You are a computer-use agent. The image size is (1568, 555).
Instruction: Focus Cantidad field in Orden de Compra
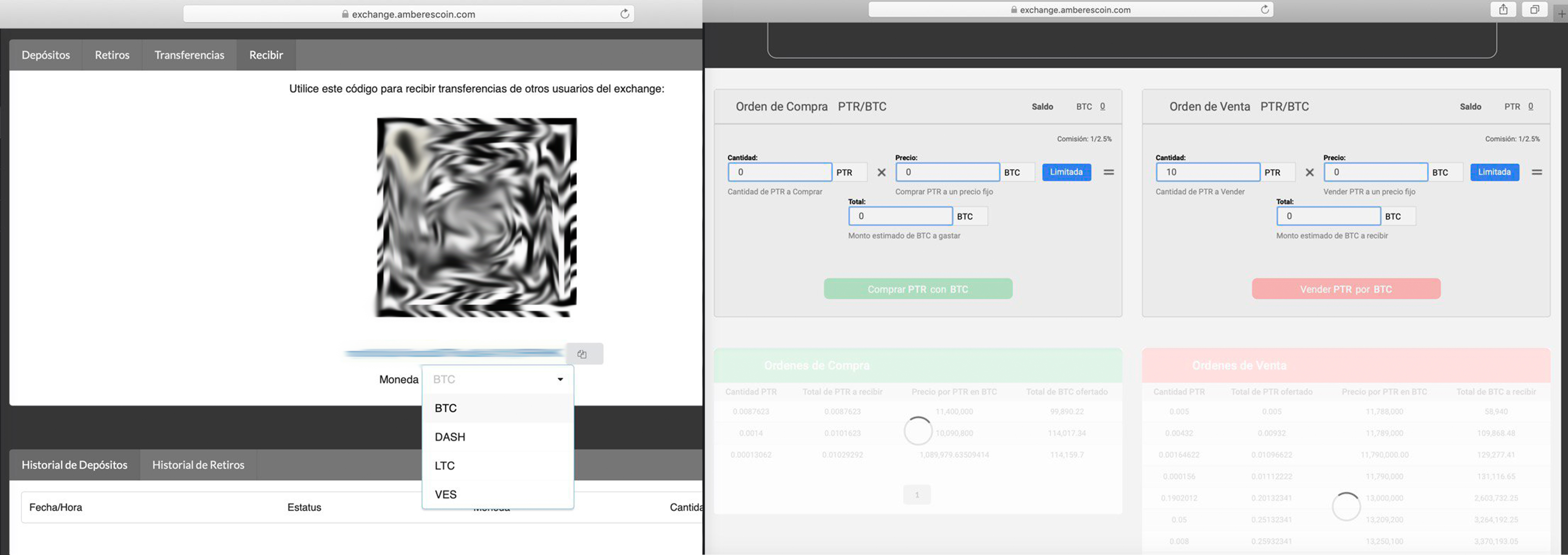point(780,172)
